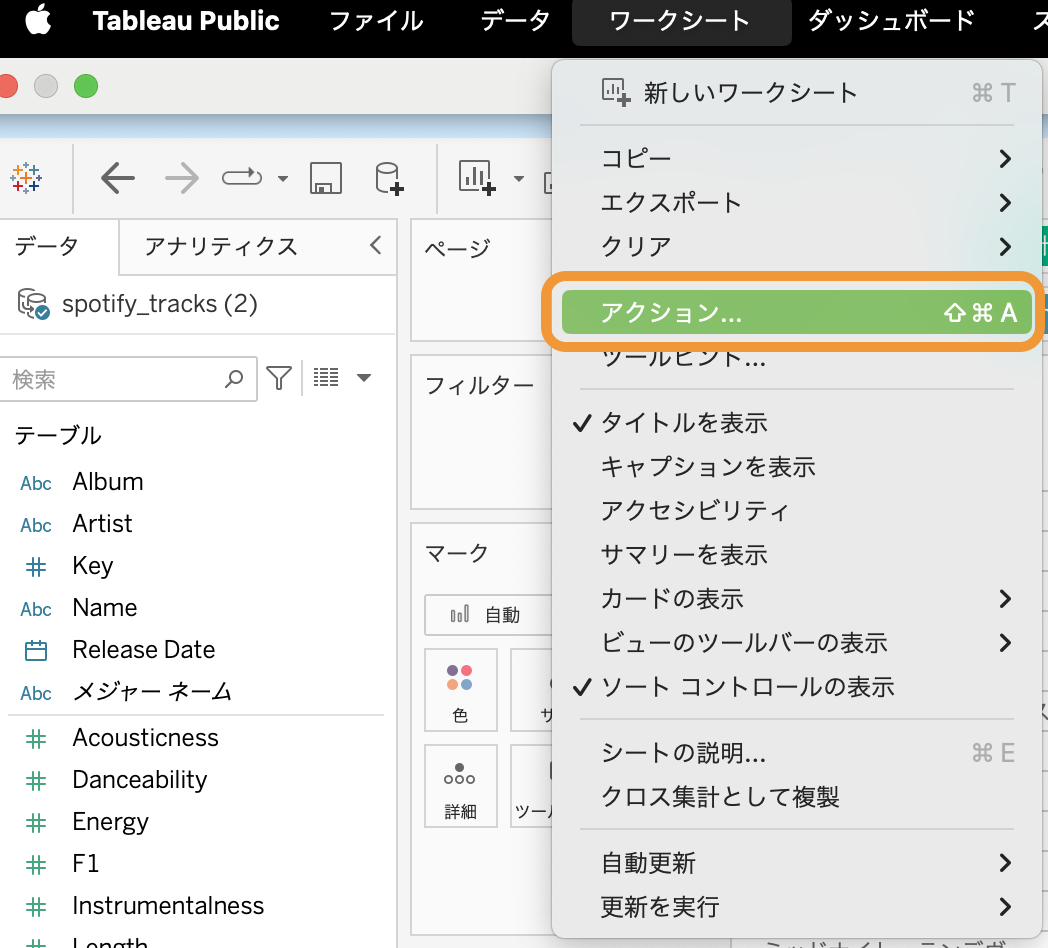Click the new worksheet toolbar icon
This screenshot has width=1048, height=948.
coord(477,178)
